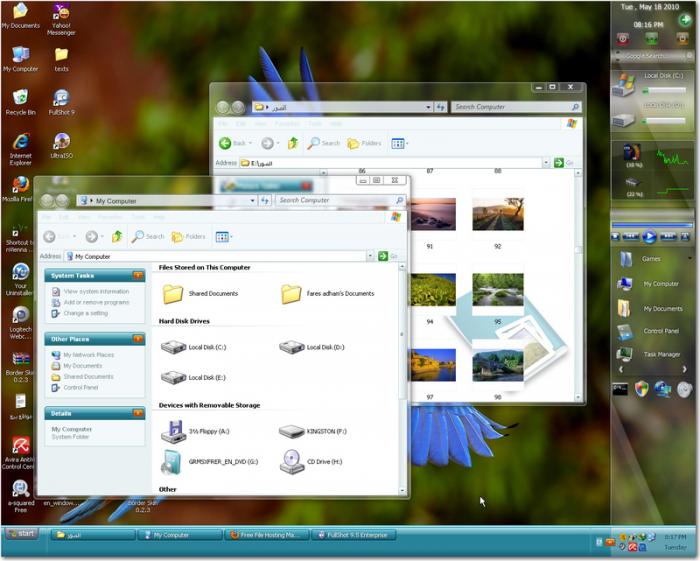Click the orange lock button in sidebar gadget
The width and height of the screenshot is (700, 561).
pos(682,39)
